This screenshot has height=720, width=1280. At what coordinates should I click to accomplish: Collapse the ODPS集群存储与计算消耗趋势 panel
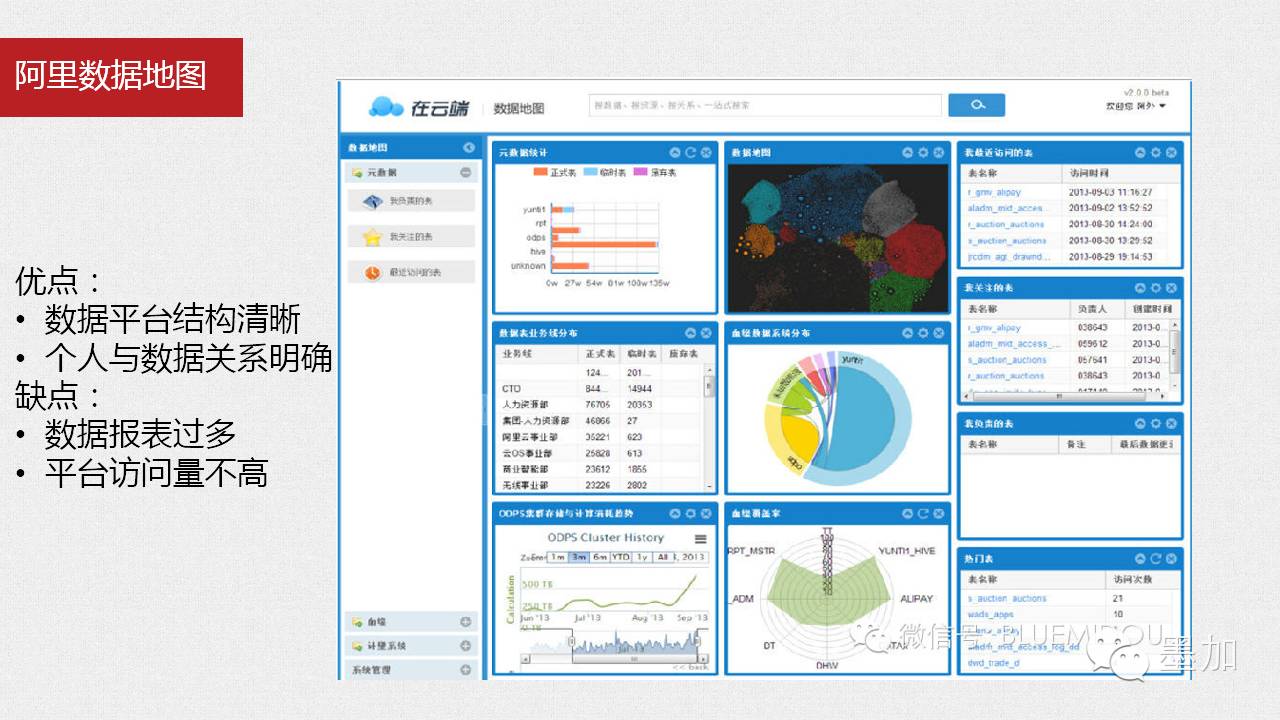(675, 514)
